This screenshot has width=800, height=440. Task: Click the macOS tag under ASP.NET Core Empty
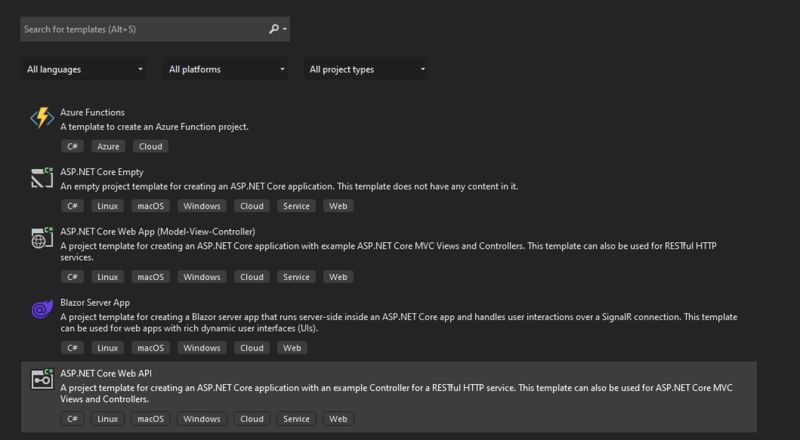click(x=151, y=206)
